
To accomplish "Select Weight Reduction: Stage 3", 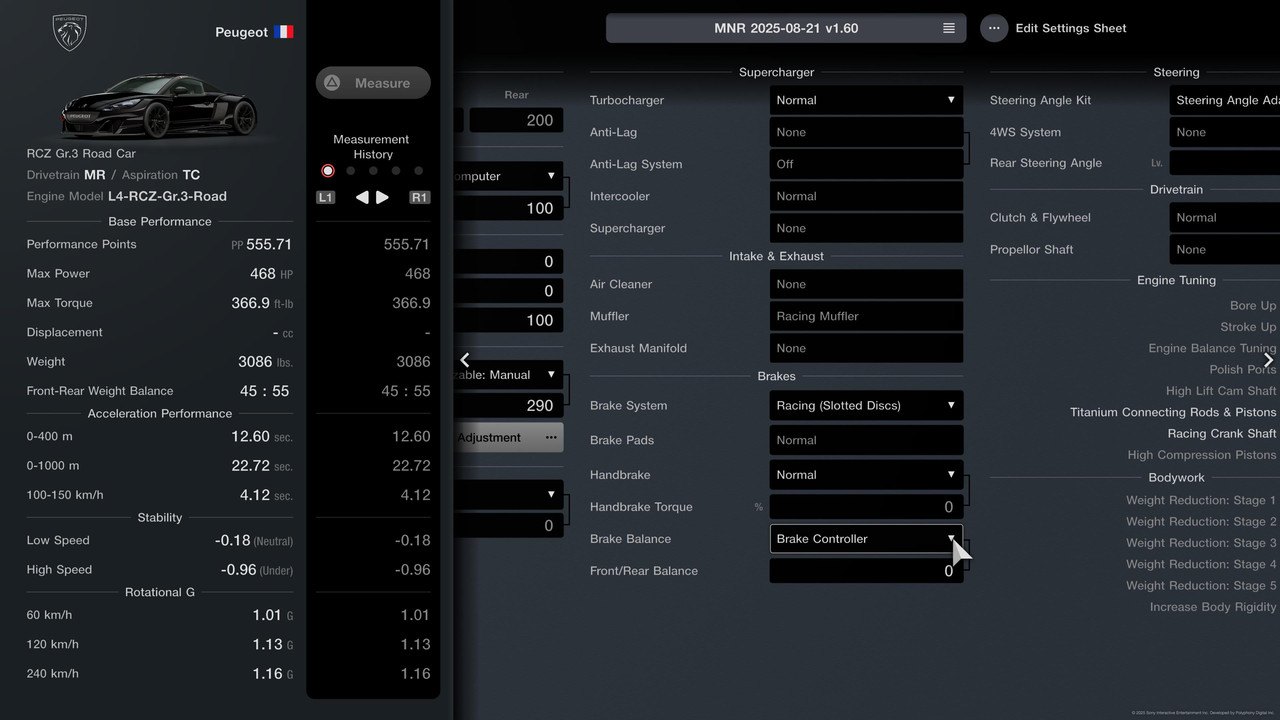I will pyautogui.click(x=1201, y=543).
